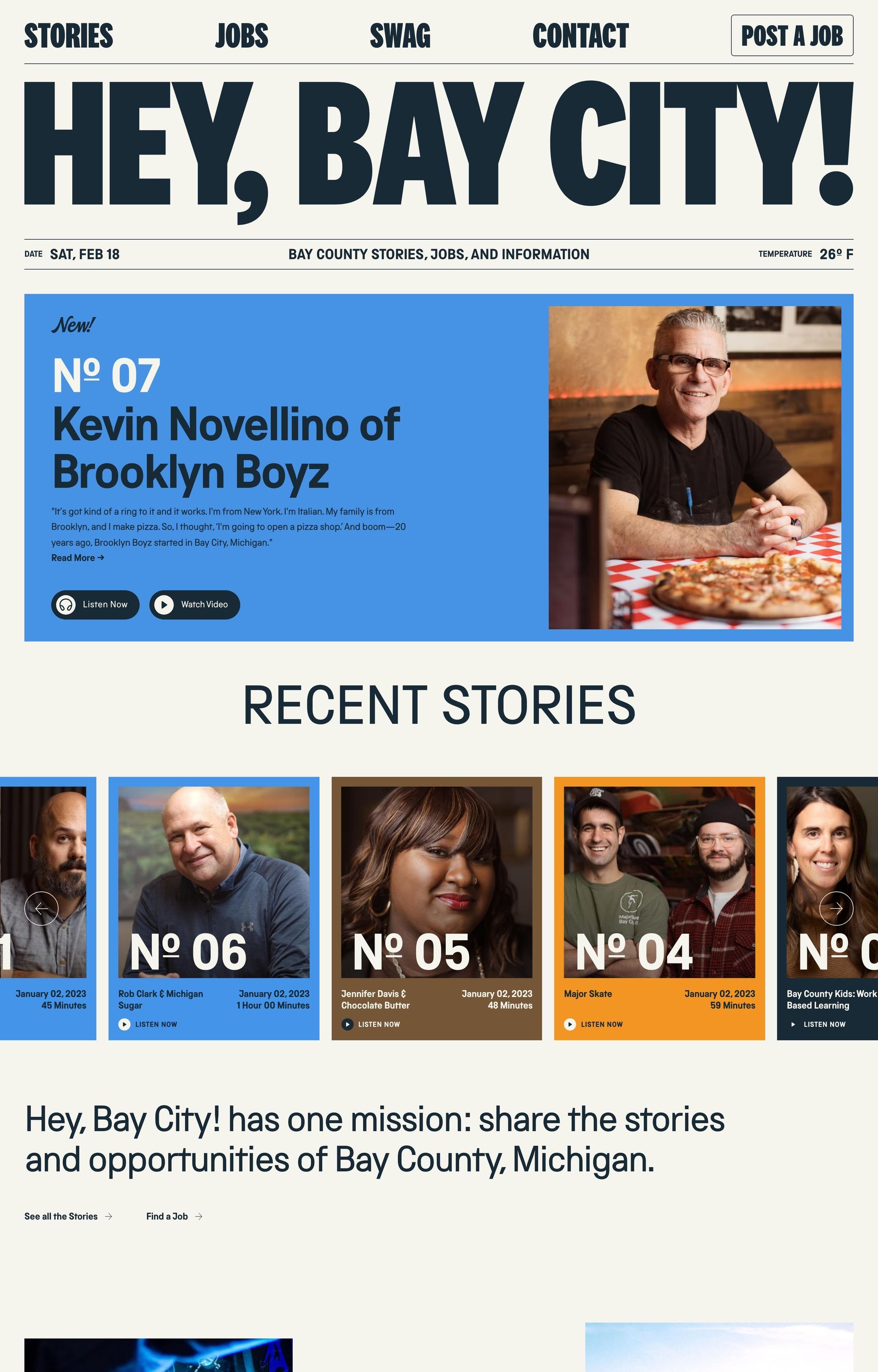Click the arrow next to See all the Stories
This screenshot has width=878, height=1372.
pos(108,1217)
